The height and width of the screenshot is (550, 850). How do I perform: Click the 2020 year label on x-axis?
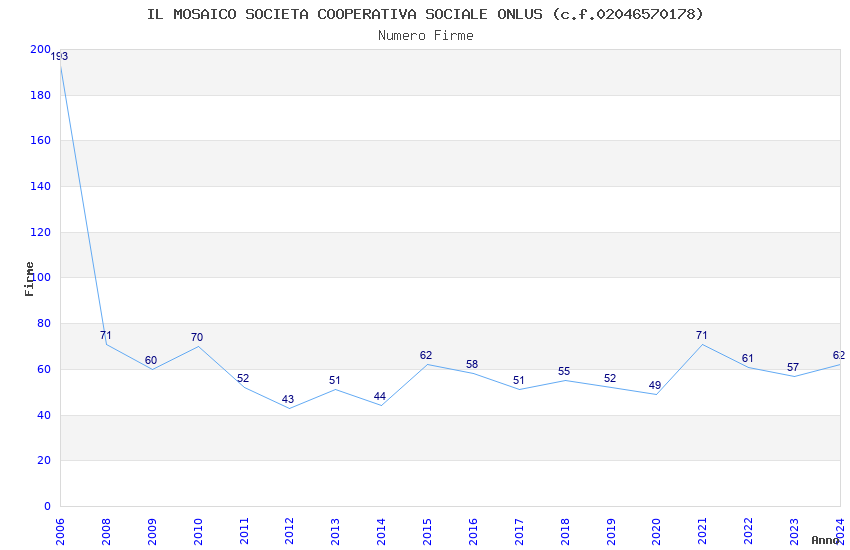[656, 532]
